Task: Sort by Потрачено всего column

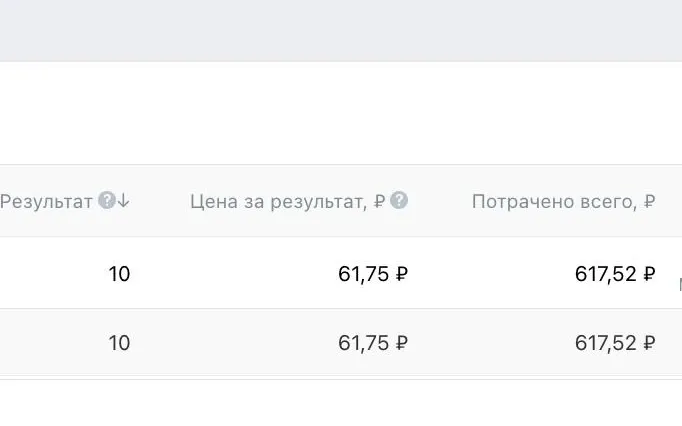Action: [x=564, y=201]
